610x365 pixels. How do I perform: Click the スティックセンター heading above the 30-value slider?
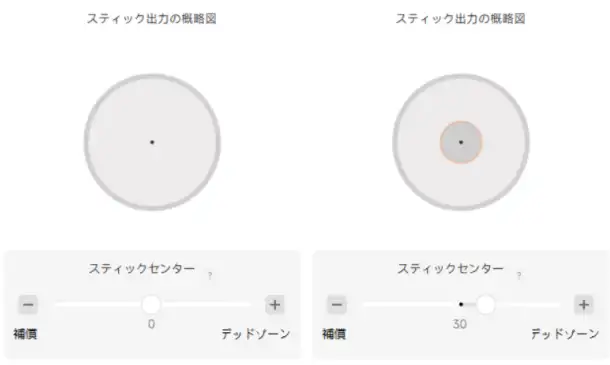point(450,268)
